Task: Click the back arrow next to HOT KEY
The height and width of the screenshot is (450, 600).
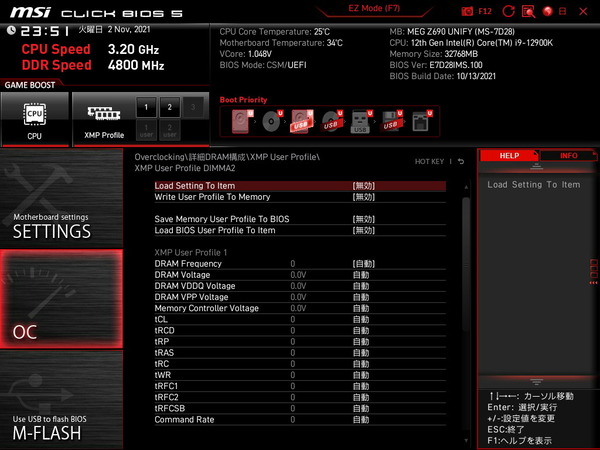Action: 461,161
